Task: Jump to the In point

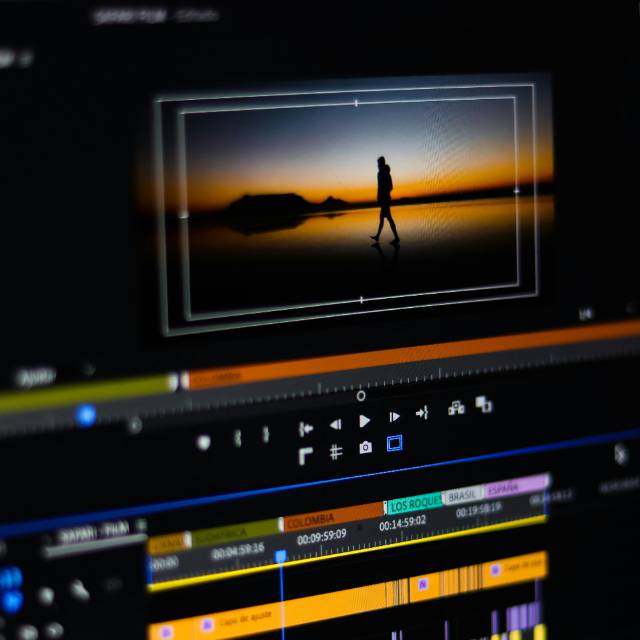Action: (306, 428)
